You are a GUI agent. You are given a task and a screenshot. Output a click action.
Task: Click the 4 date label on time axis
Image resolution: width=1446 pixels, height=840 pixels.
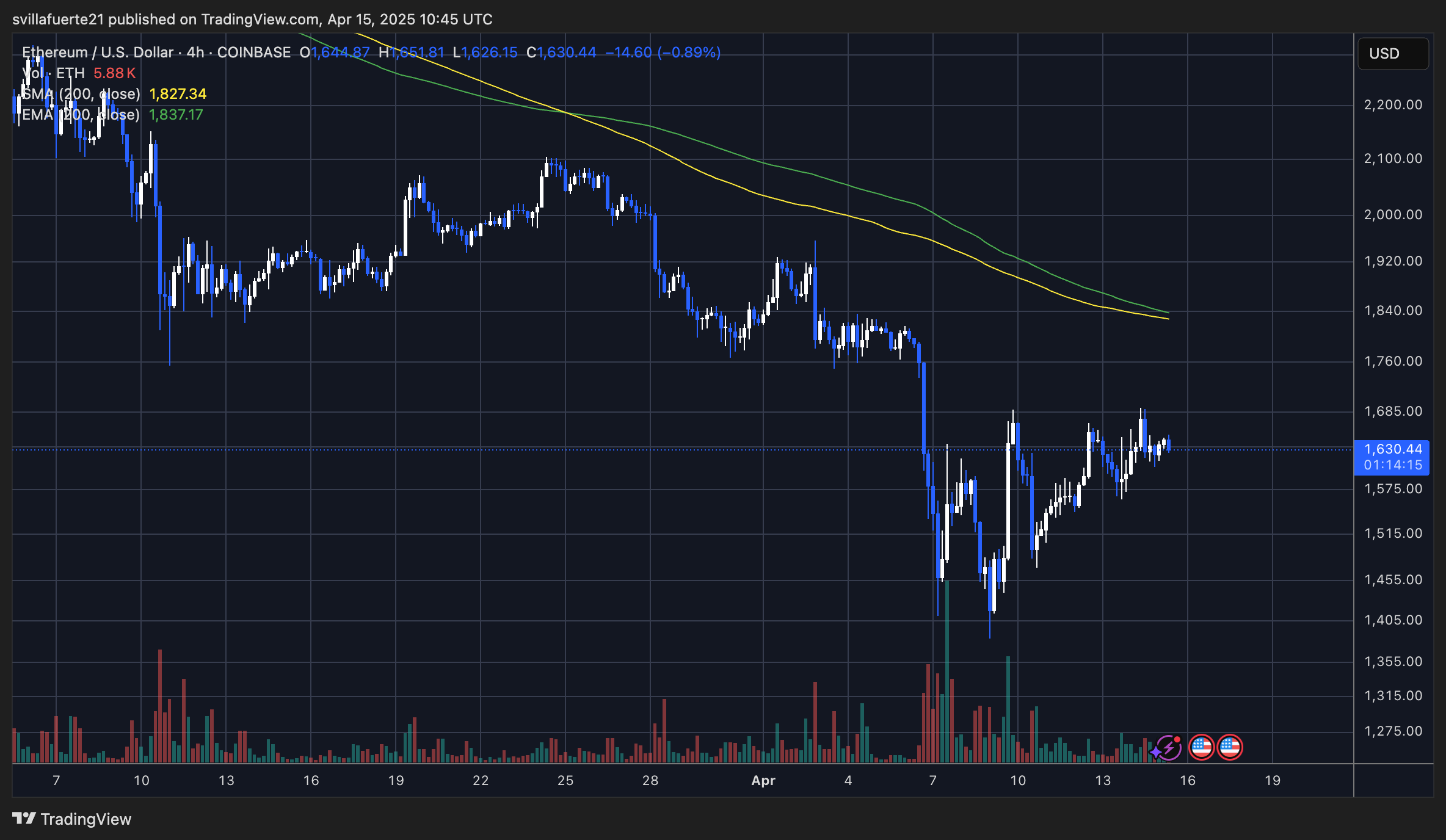click(848, 781)
